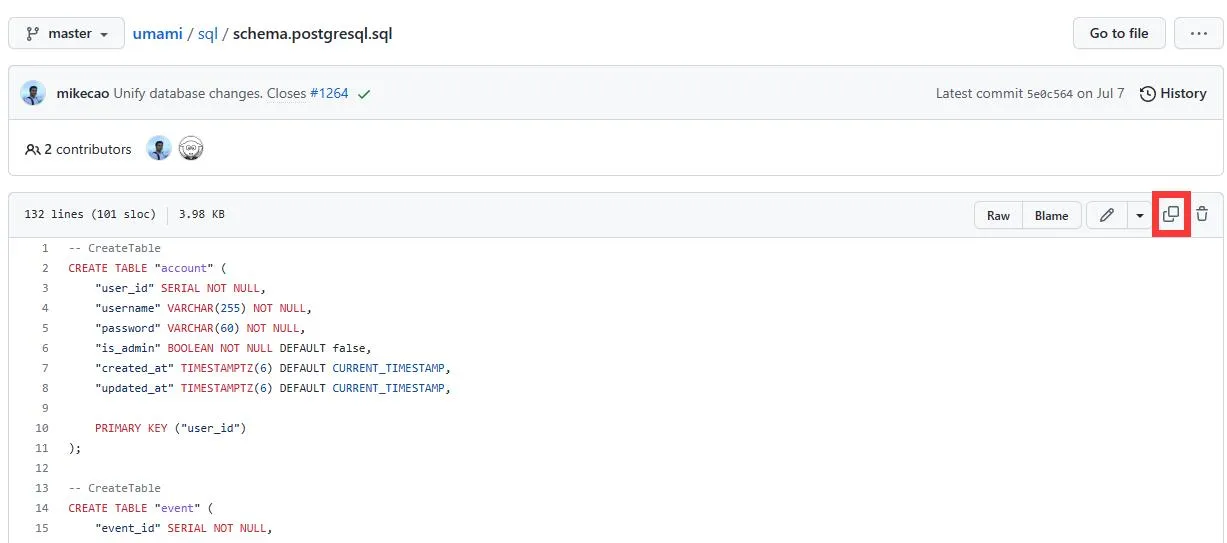
Task: Click "updated_at" TIMESTAMPTZ code line
Action: [x=273, y=388]
